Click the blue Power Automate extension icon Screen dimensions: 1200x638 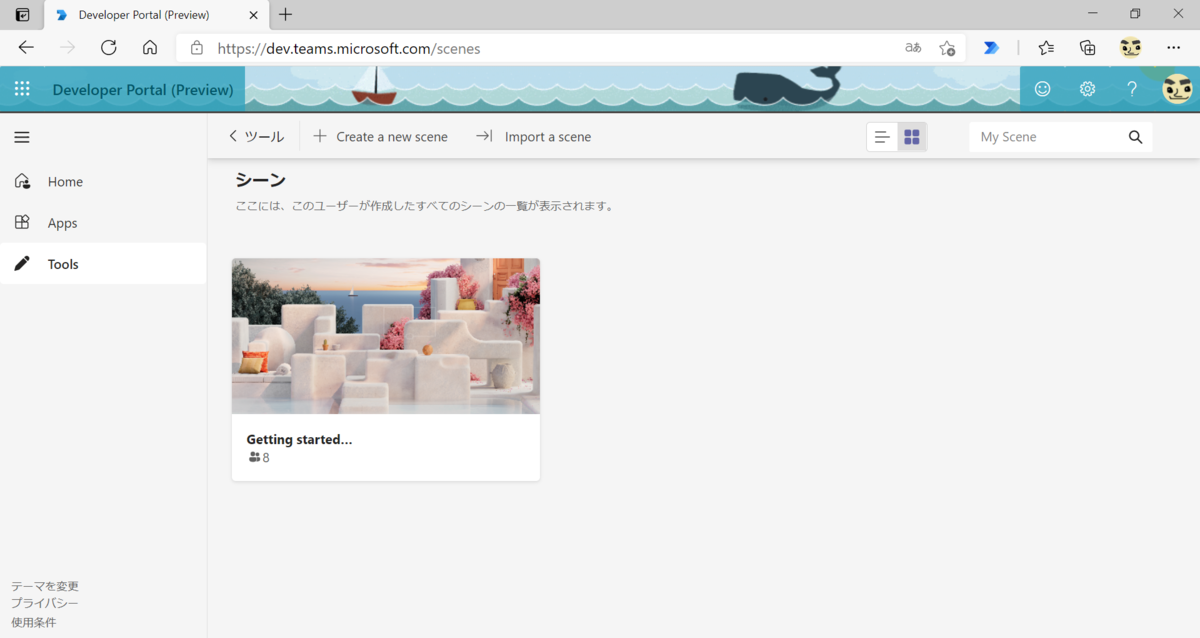point(991,47)
